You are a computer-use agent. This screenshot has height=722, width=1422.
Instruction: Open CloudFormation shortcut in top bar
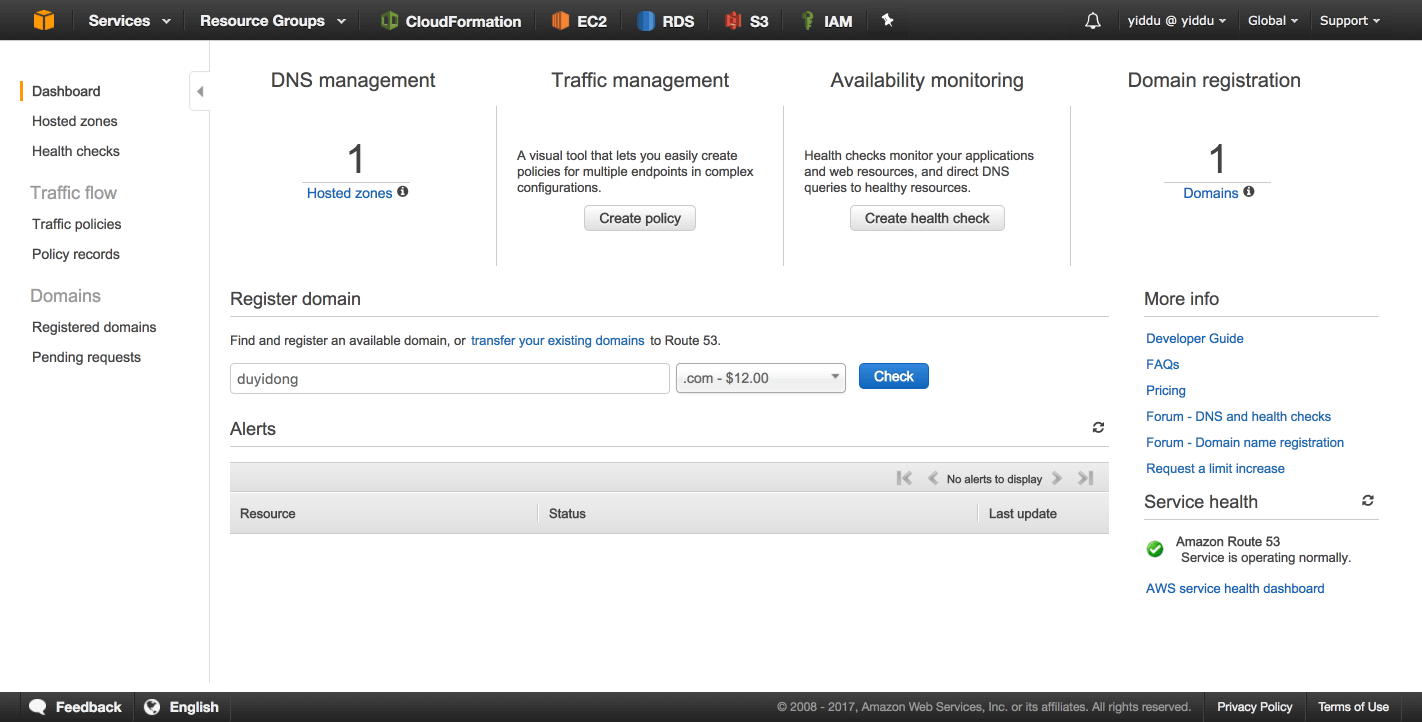pos(451,21)
